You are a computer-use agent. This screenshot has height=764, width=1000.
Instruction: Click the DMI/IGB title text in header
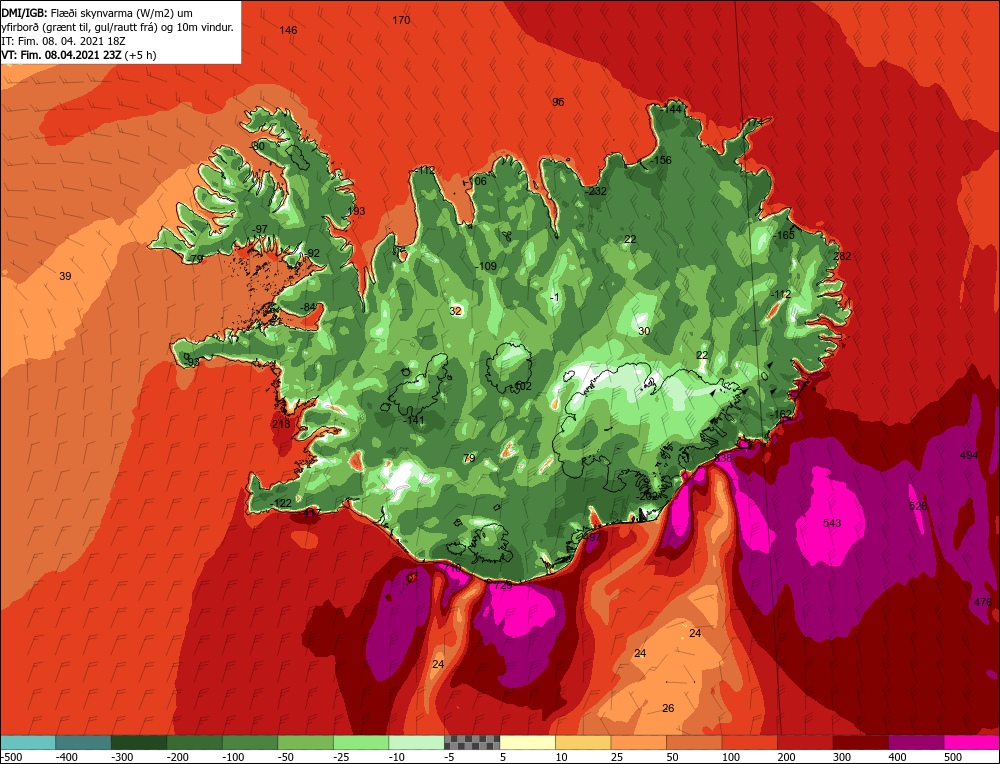point(24,12)
